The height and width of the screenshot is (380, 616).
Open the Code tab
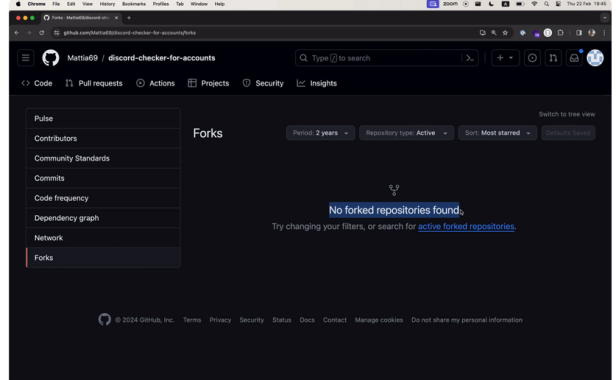37,83
